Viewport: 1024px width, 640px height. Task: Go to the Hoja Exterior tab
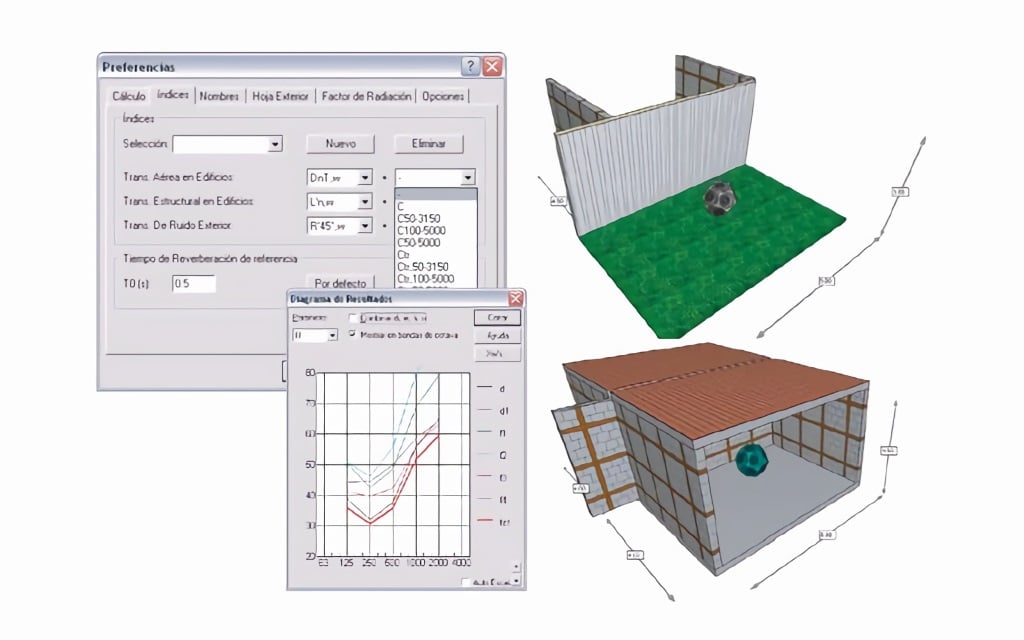(281, 97)
